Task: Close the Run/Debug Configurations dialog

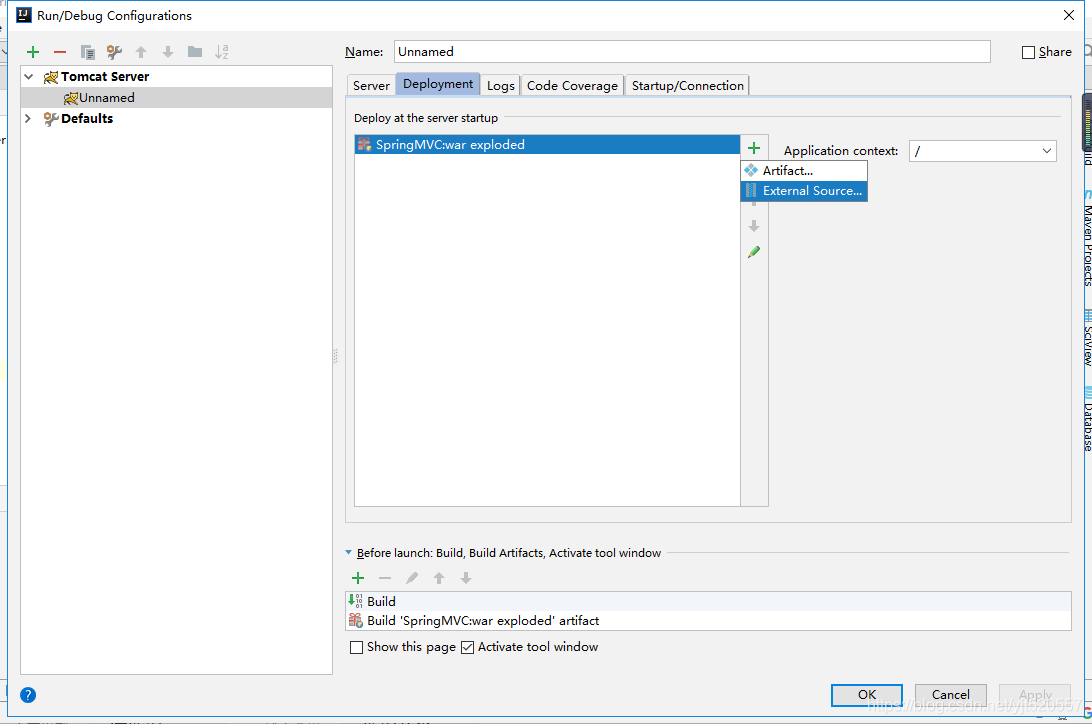Action: [x=1069, y=15]
